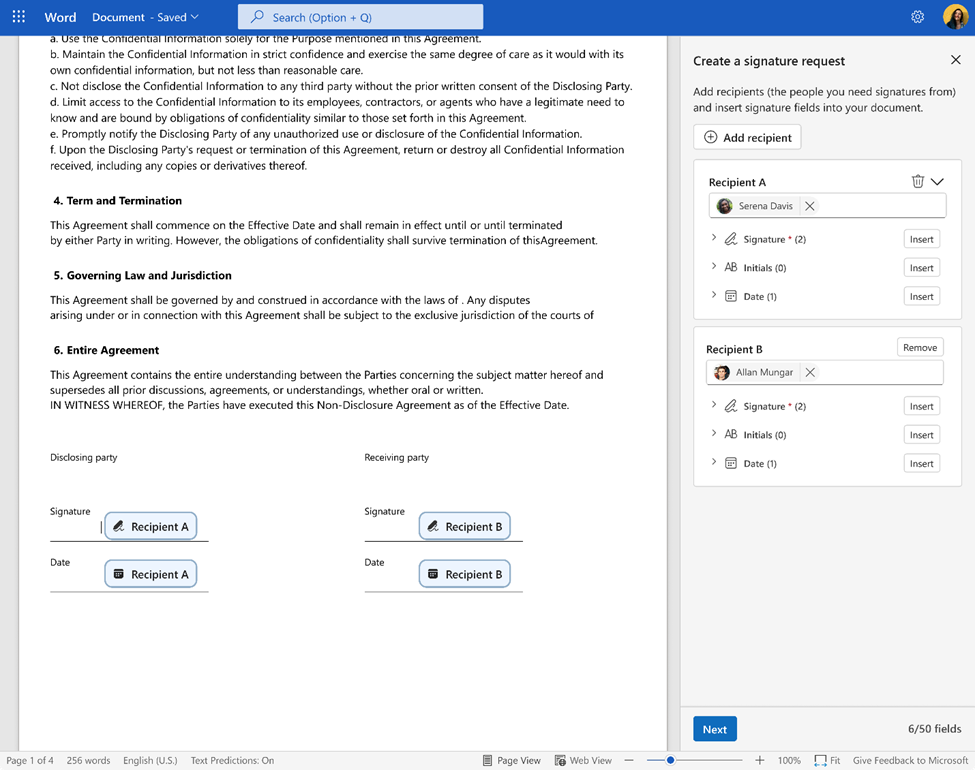The height and width of the screenshot is (770, 975).
Task: Select the Recipient B signature field in document
Action: coord(464,526)
